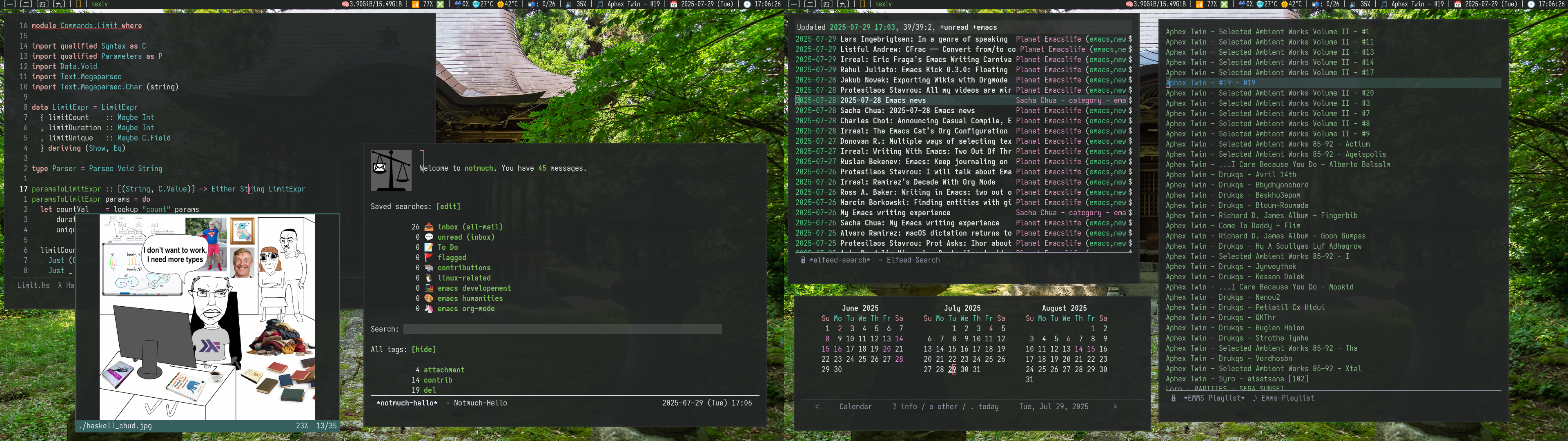Focus the notmuch Search input field
Viewport: 1568px width, 441px height.
click(562, 330)
